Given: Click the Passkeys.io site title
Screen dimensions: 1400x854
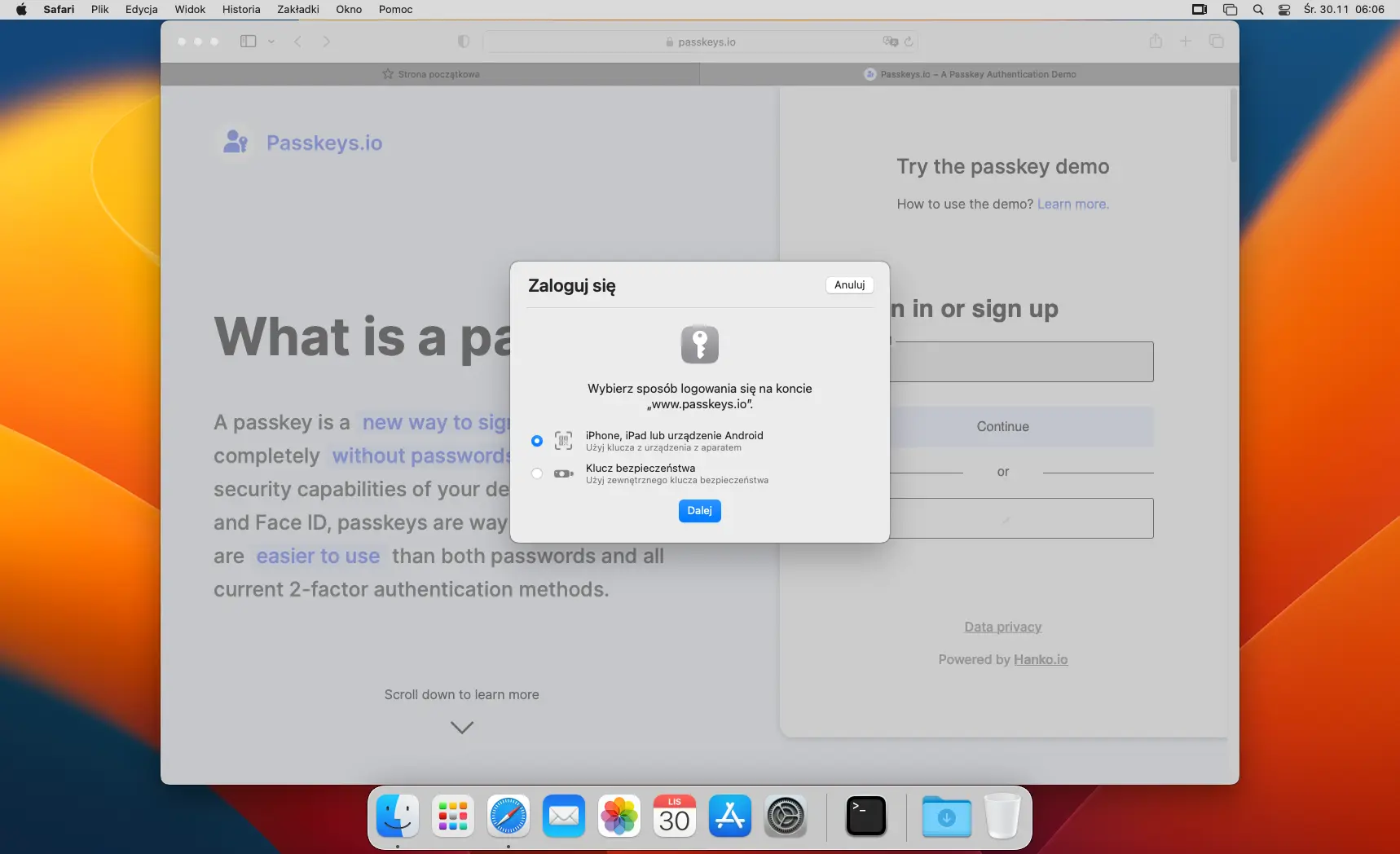Looking at the screenshot, I should tap(324, 143).
